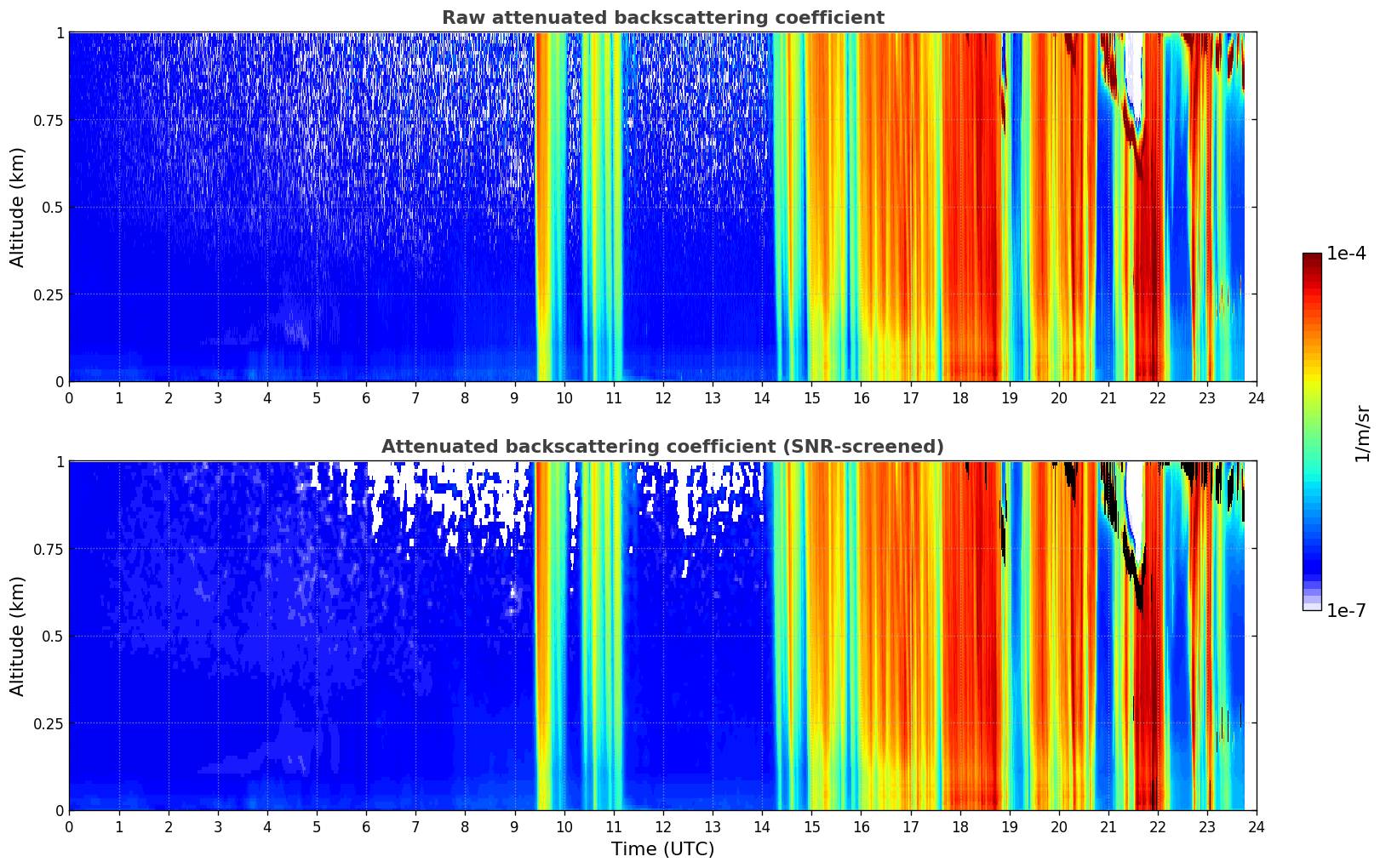Click the top plot's '0.5' altitude tick

pos(54,208)
